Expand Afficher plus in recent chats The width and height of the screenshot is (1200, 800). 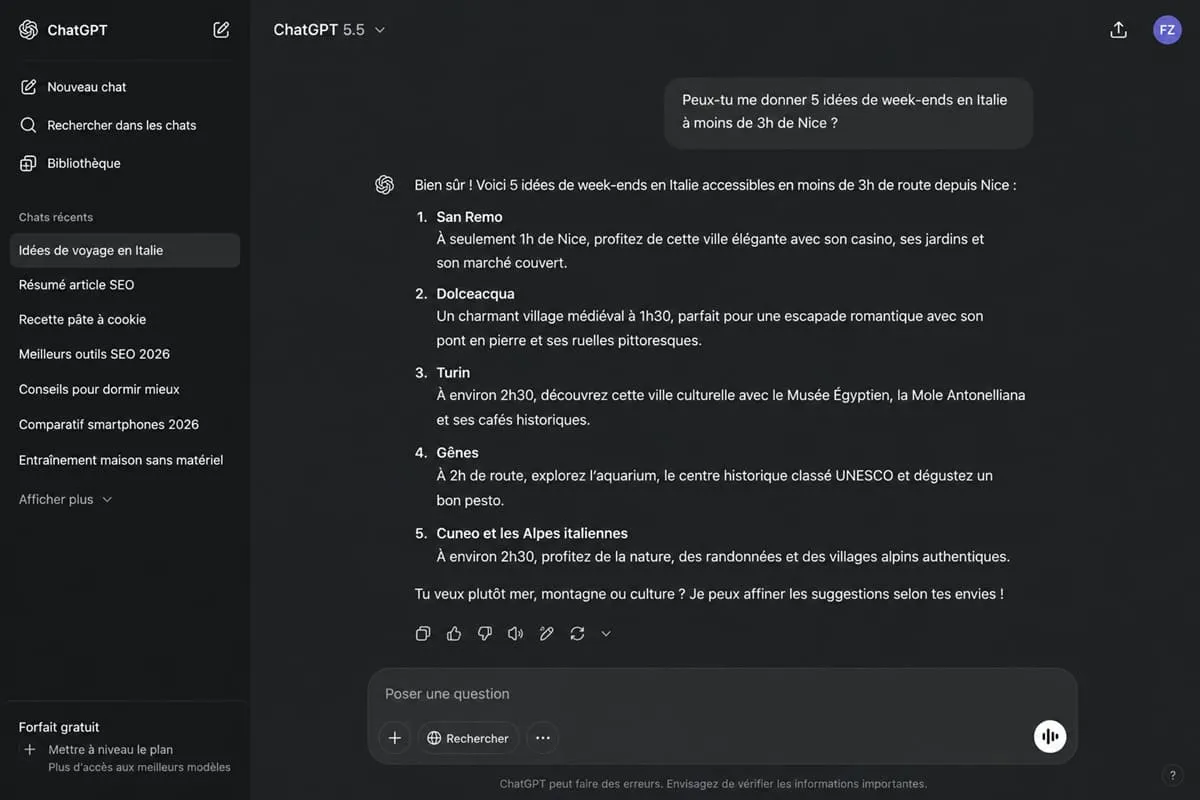pos(66,499)
